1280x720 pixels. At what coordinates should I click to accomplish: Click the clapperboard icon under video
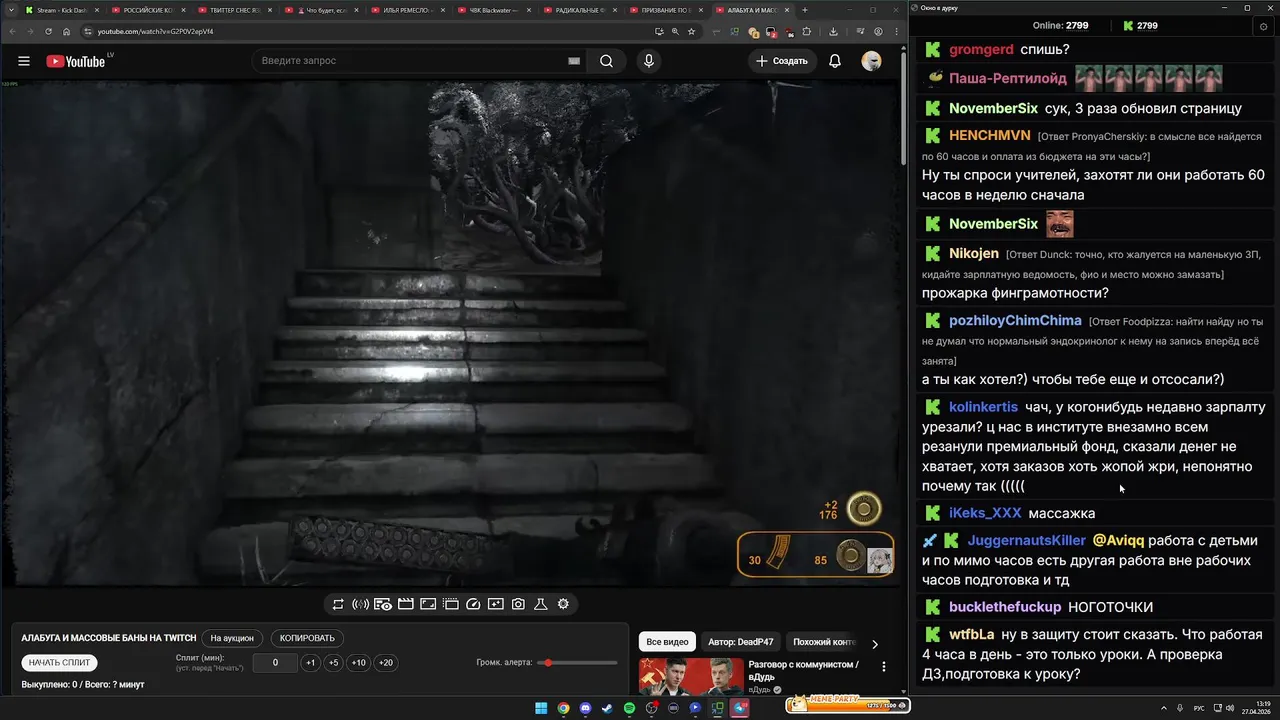pyautogui.click(x=406, y=604)
